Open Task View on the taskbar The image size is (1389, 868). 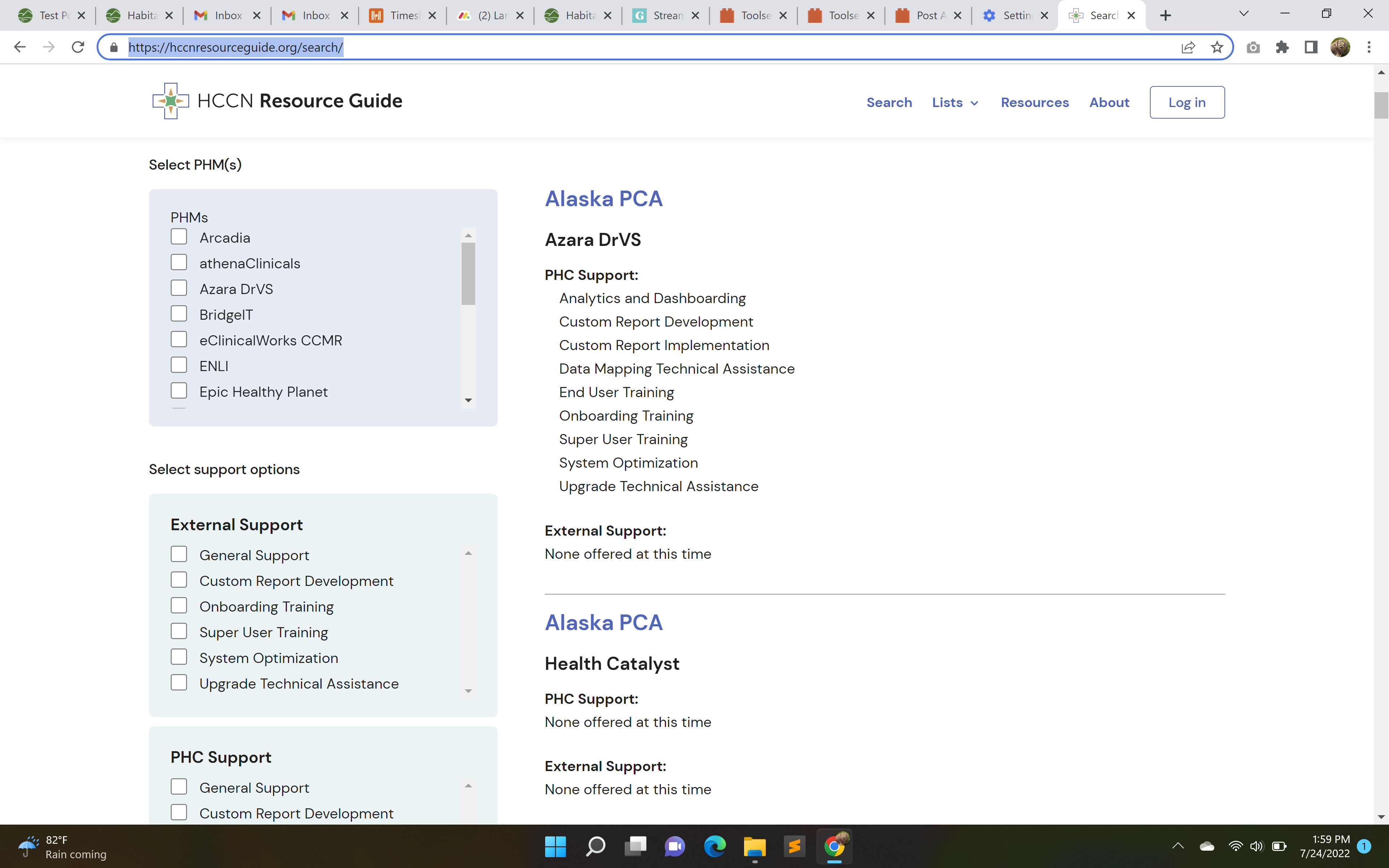point(635,846)
